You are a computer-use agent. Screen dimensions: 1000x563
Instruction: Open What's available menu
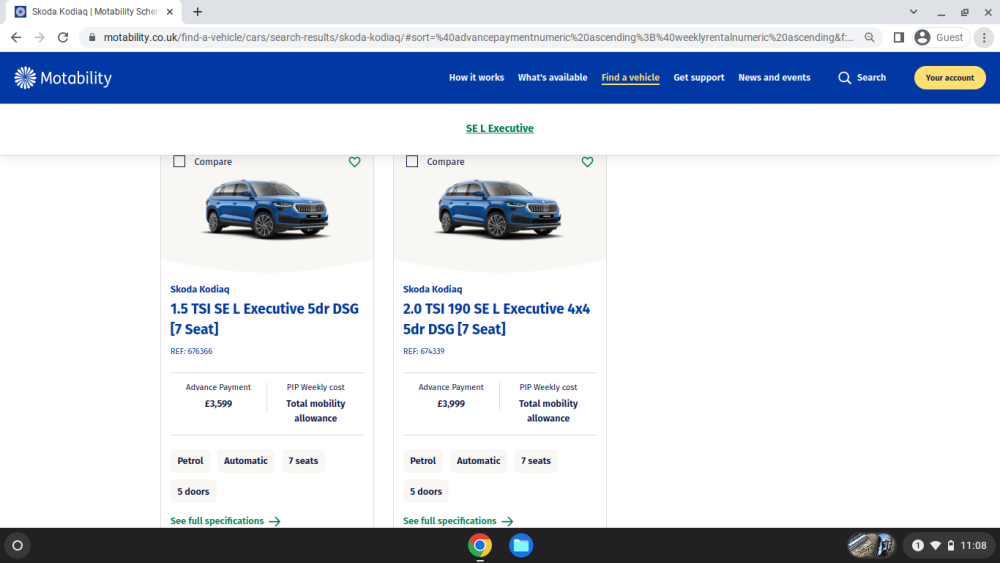(552, 78)
